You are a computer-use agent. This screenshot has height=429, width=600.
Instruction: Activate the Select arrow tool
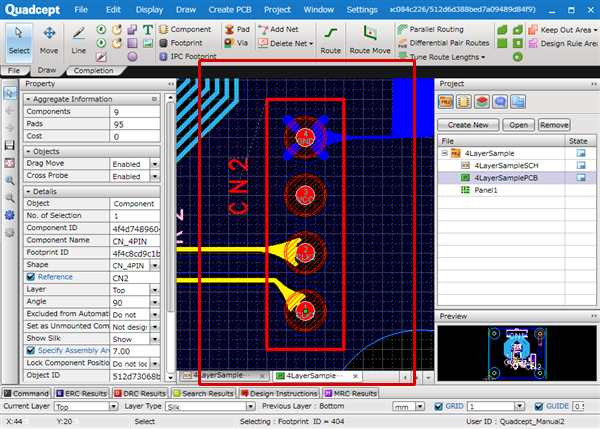click(19, 41)
